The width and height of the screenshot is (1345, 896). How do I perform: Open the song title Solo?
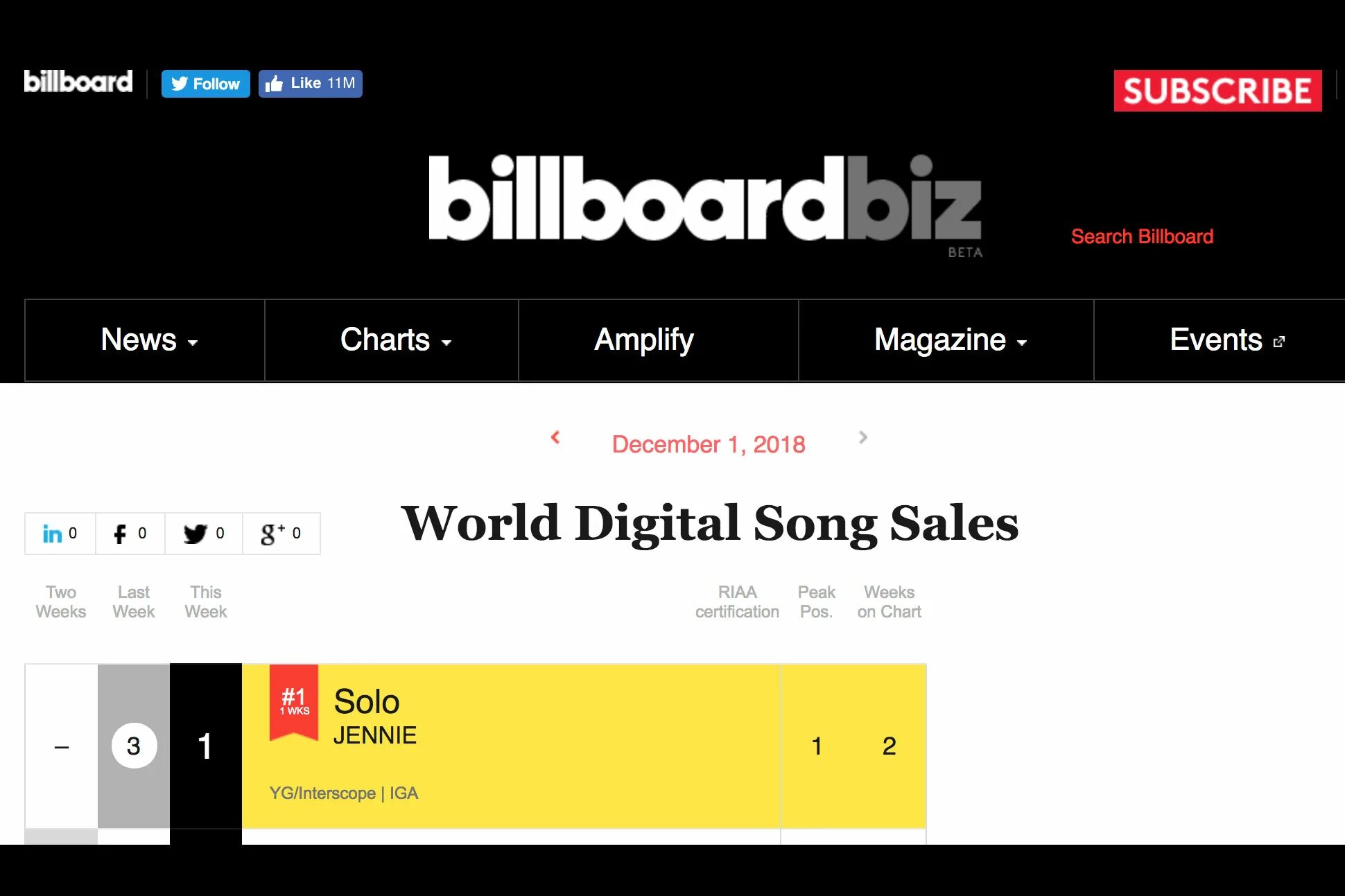tap(367, 701)
